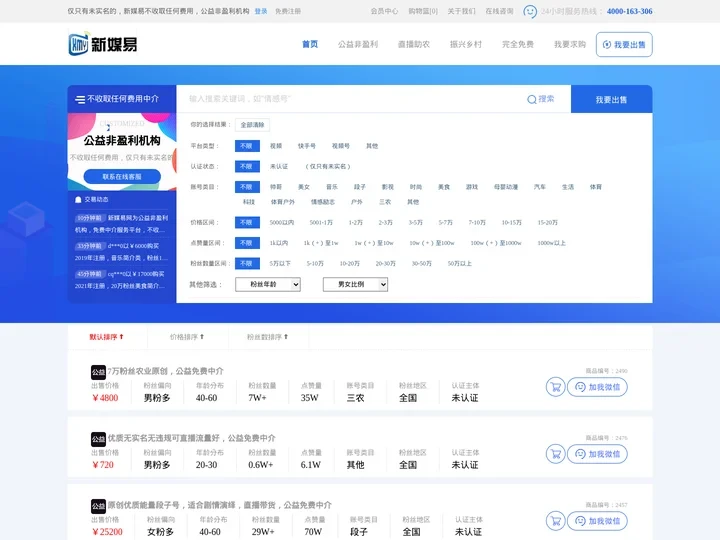
Task: Filter certification status by 未认证
Action: pyautogui.click(x=279, y=166)
